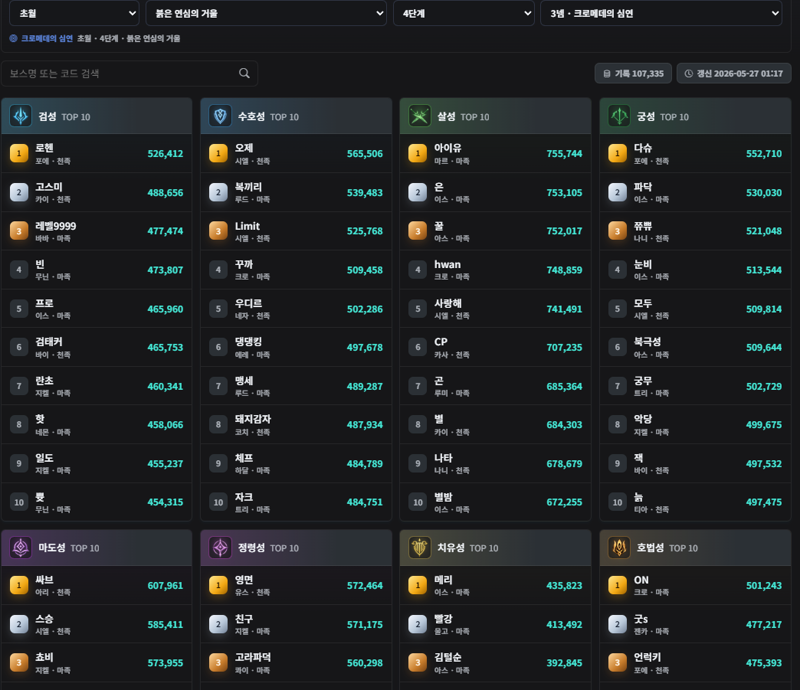Click the player name 김털순
The image size is (800, 690).
pos(447,657)
